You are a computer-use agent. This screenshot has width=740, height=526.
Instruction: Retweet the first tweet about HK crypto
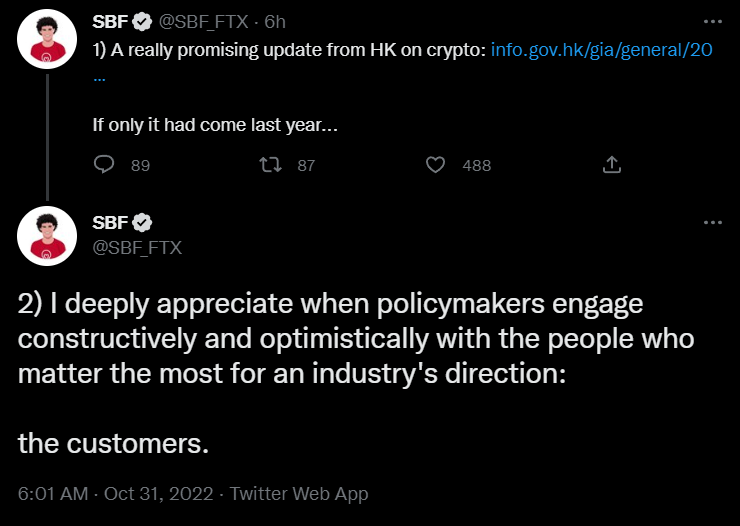[x=270, y=165]
